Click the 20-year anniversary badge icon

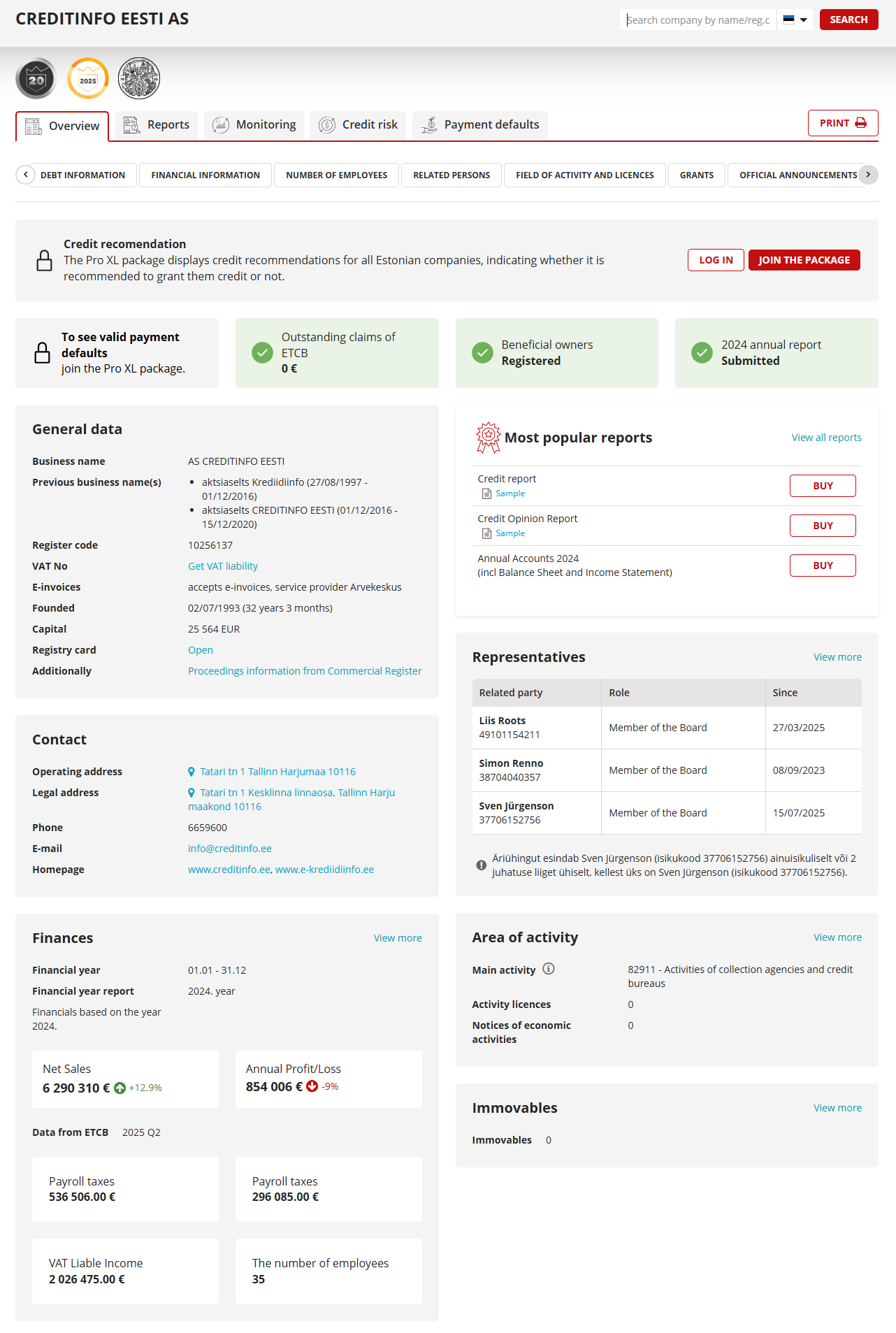pos(36,79)
